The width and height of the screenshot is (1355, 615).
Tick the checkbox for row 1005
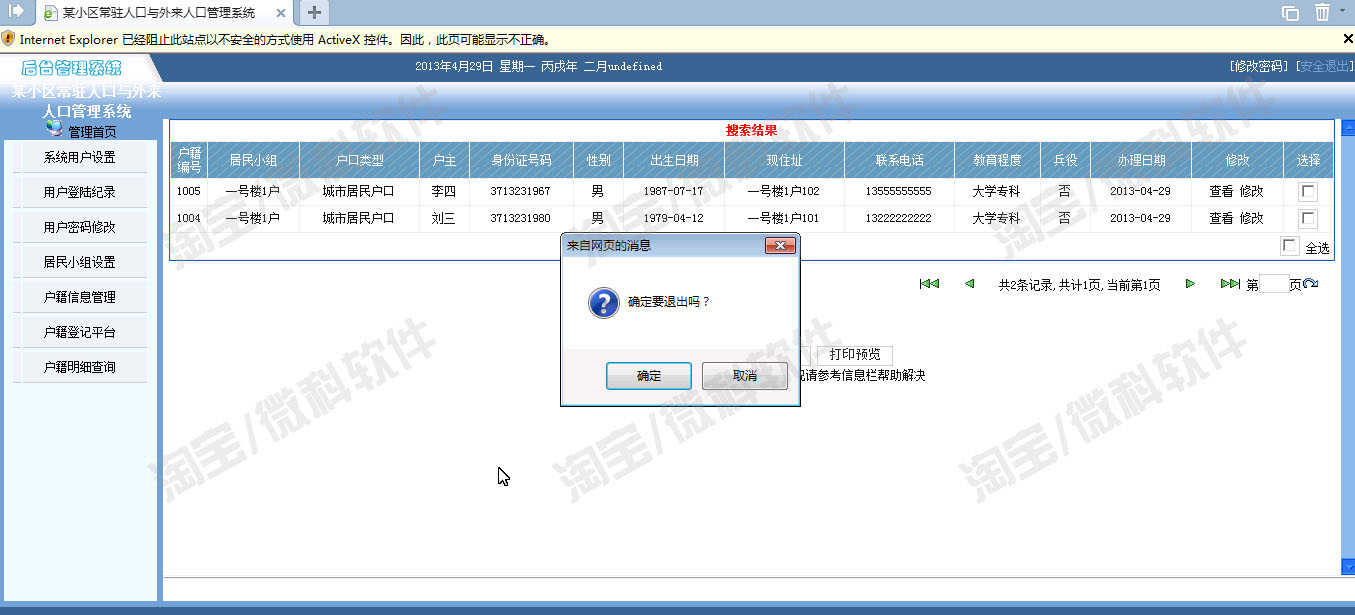[x=1307, y=192]
